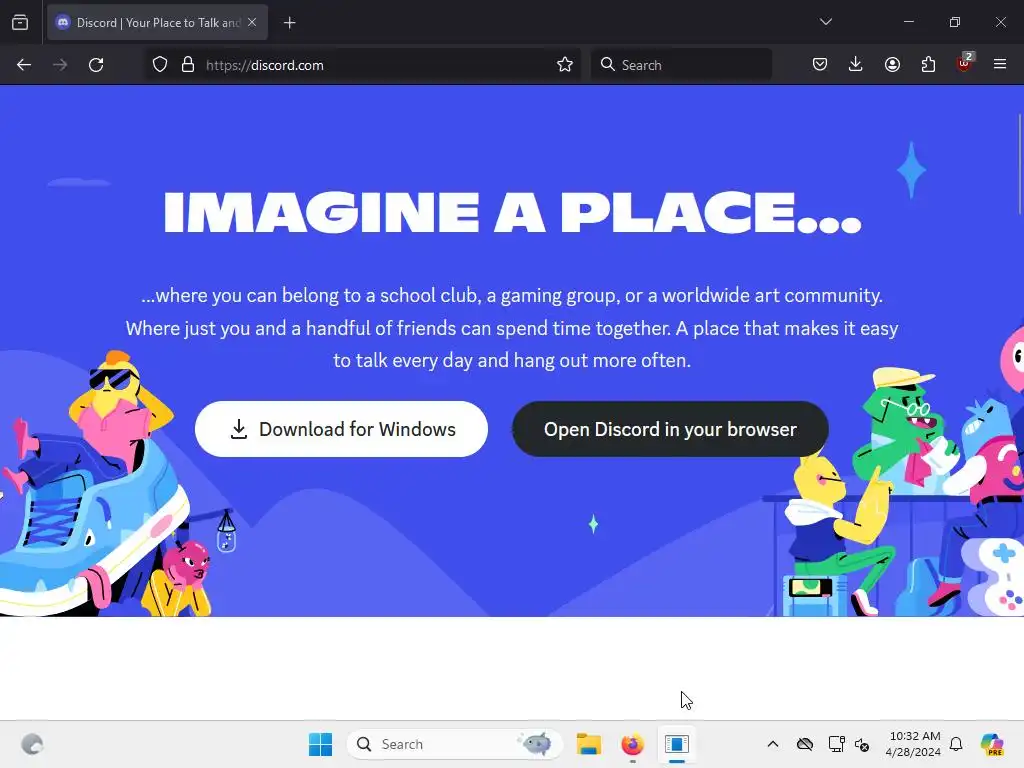Reload the current page

coord(96,65)
